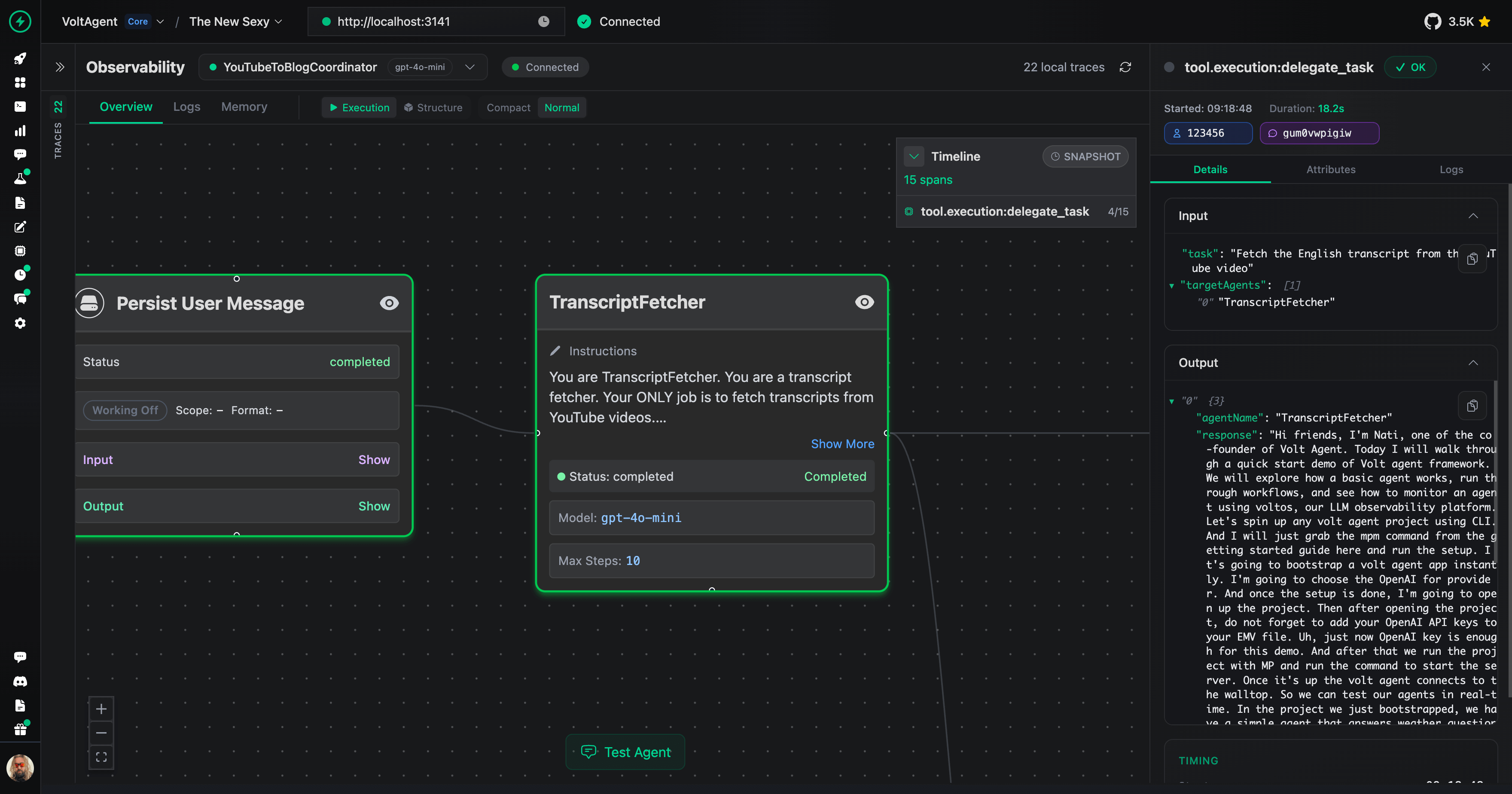Click the zoom in canvas button
Screen dimensions: 1512x794
(101, 709)
